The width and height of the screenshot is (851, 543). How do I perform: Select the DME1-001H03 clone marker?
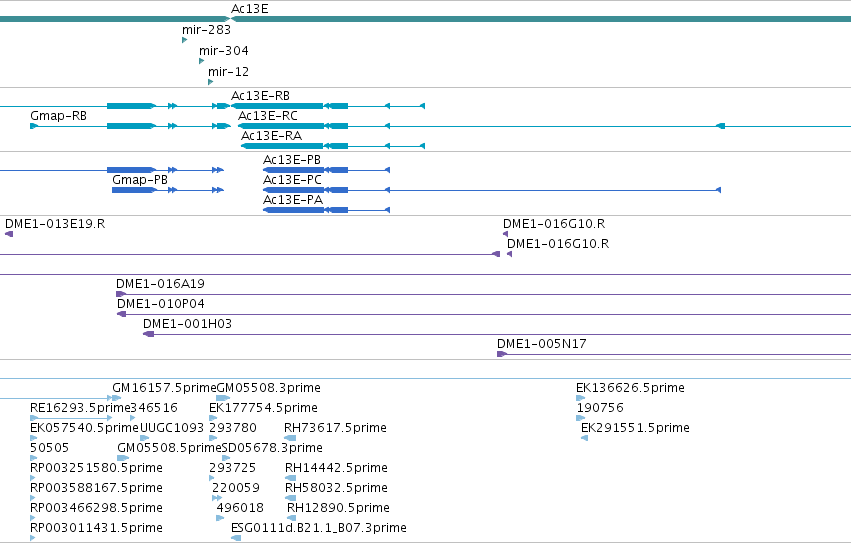tap(149, 334)
